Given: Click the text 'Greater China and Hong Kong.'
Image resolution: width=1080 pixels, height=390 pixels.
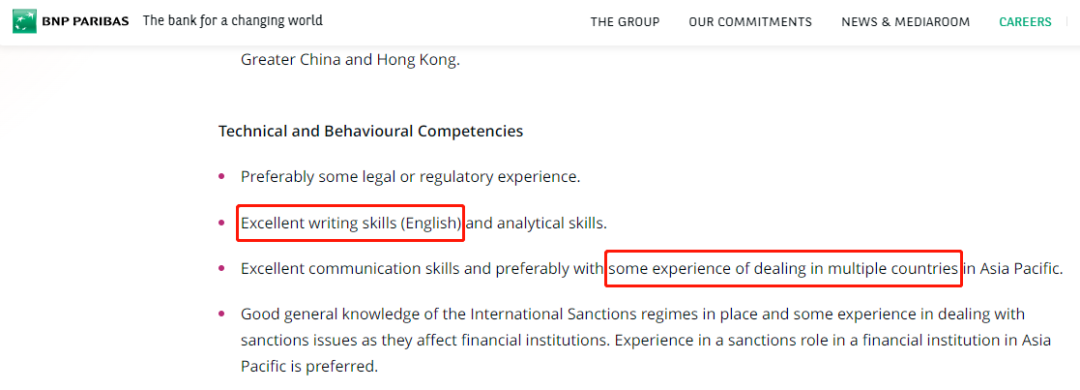Looking at the screenshot, I should 350,60.
